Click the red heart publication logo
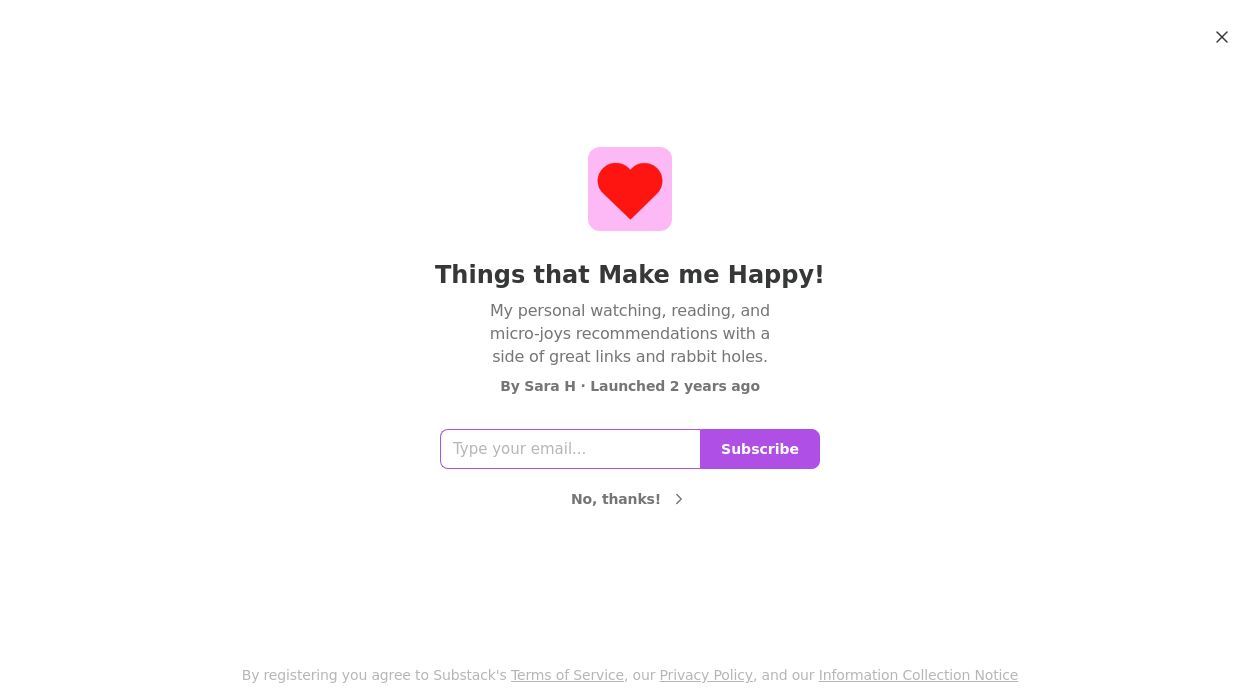This screenshot has height=700, width=1260. tap(630, 189)
